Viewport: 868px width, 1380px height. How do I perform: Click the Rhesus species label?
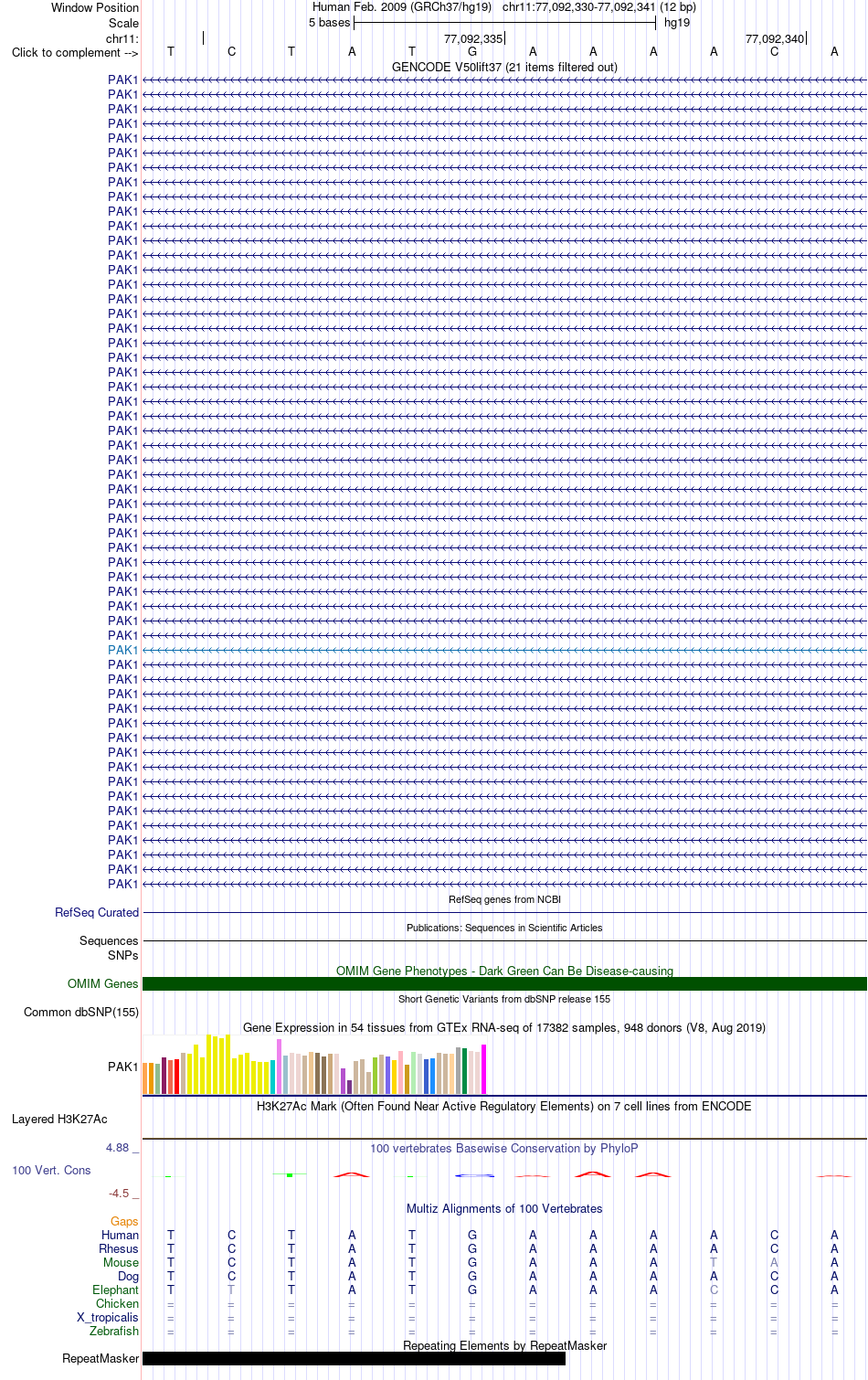pos(119,1248)
